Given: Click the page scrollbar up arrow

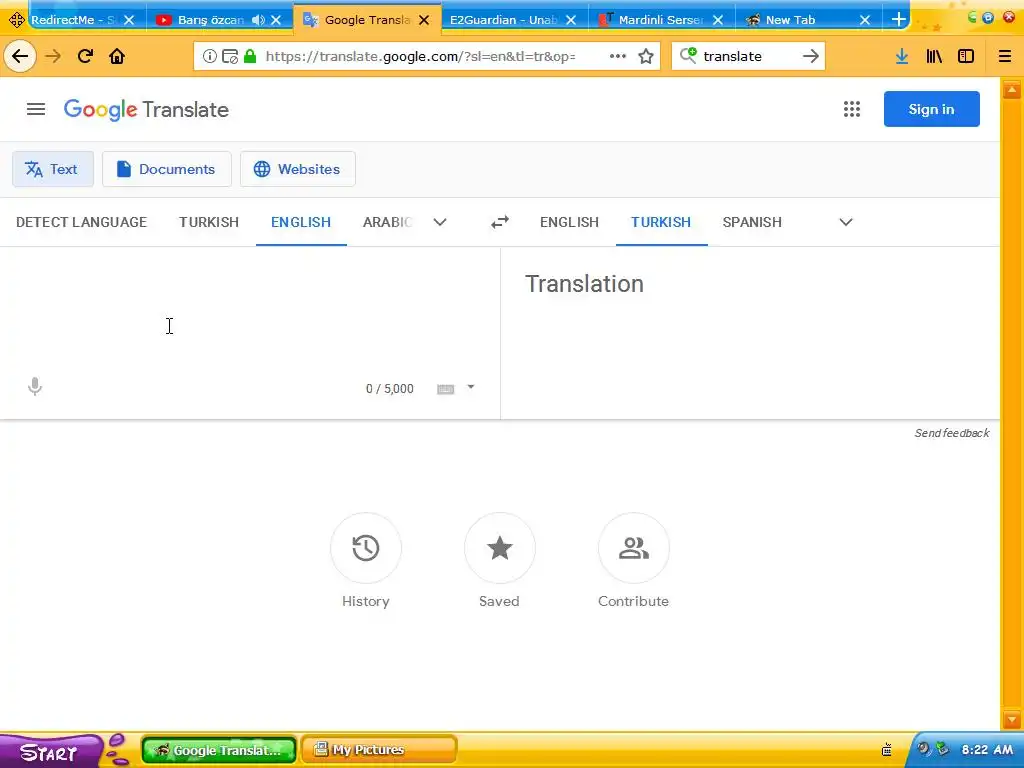Looking at the screenshot, I should click(x=1012, y=89).
